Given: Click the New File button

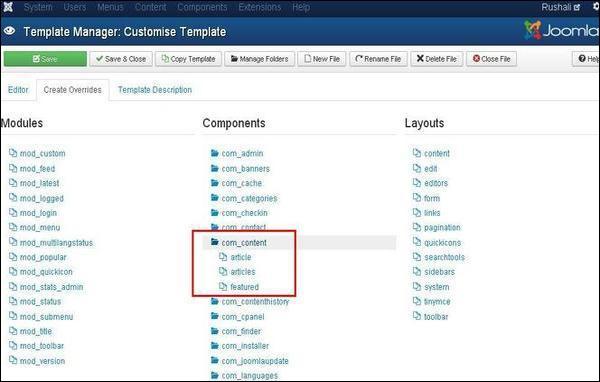Looking at the screenshot, I should point(322,59).
